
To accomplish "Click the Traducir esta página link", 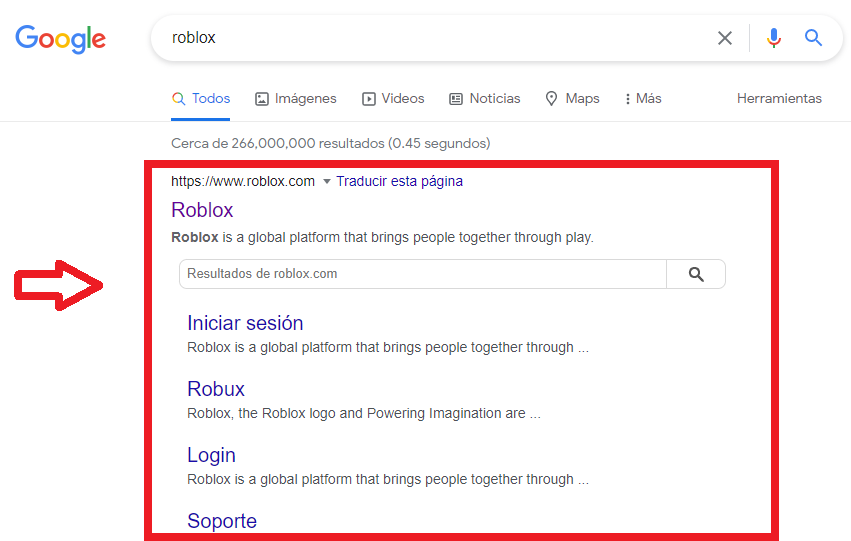I will [399, 181].
